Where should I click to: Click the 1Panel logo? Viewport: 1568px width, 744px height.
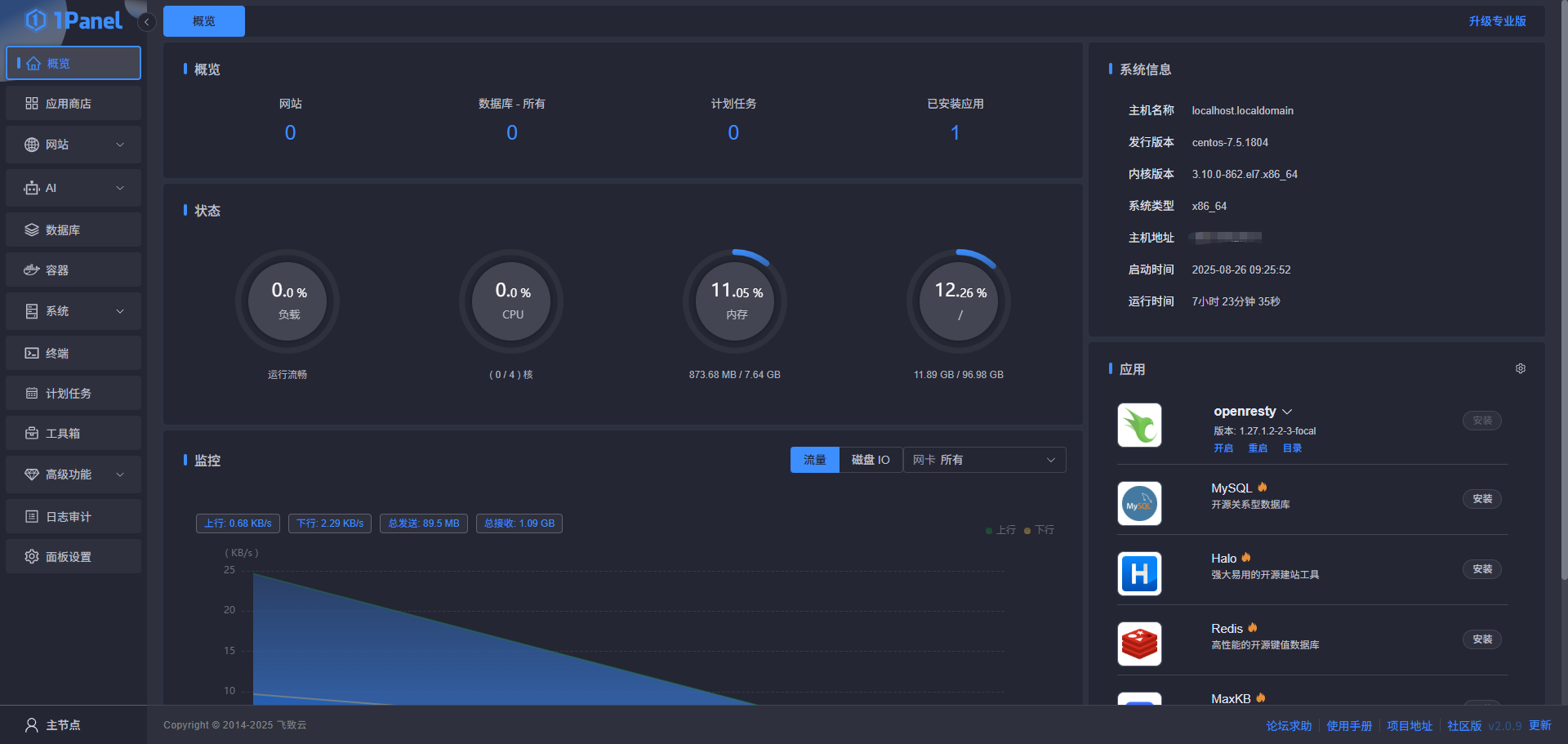click(73, 20)
